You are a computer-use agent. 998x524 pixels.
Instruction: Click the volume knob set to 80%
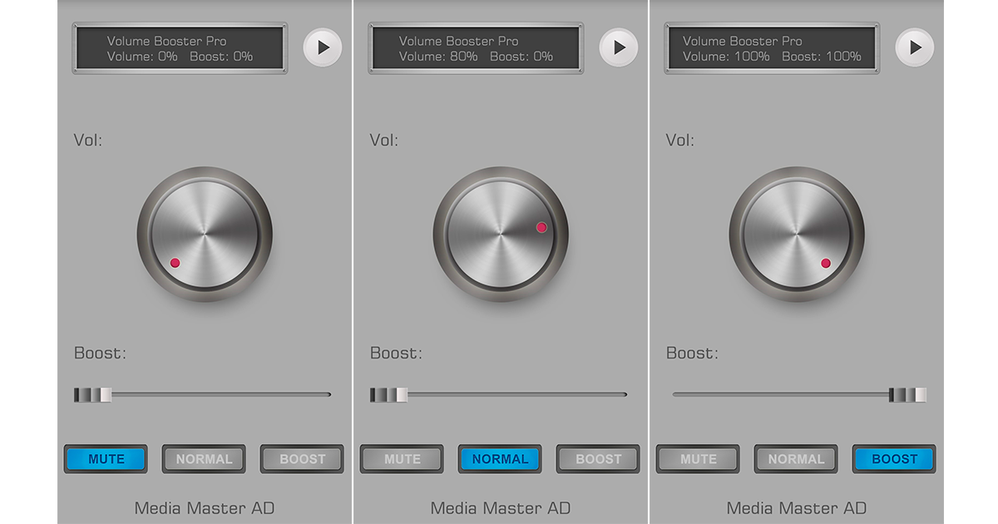click(x=500, y=235)
